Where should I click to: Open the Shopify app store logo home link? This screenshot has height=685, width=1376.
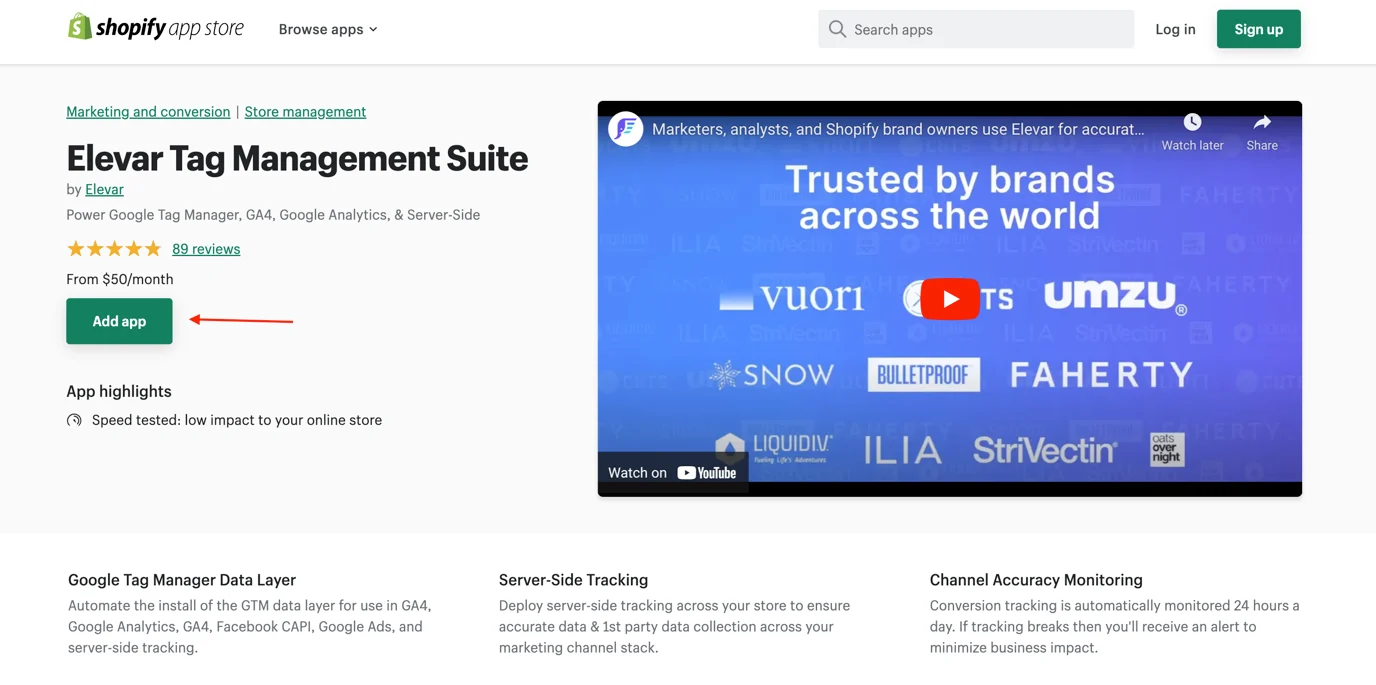[x=155, y=28]
